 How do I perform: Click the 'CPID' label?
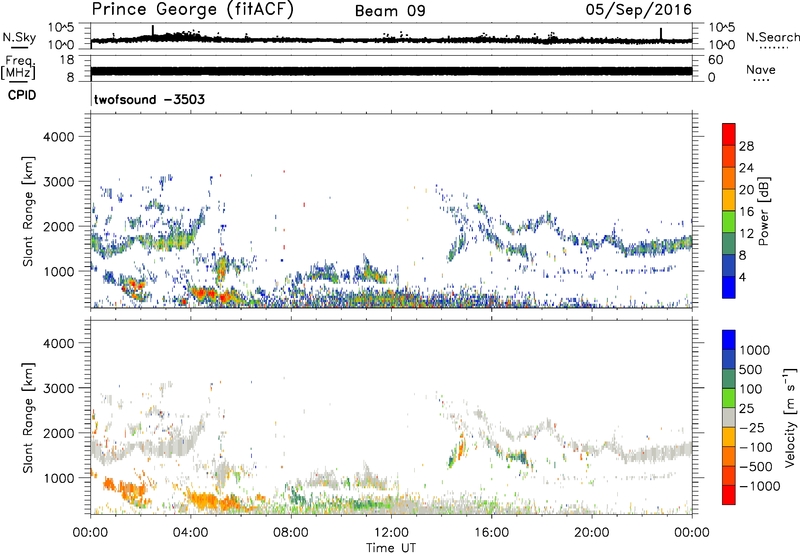(22, 95)
